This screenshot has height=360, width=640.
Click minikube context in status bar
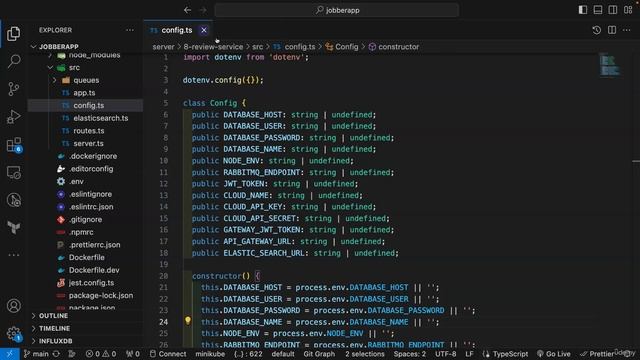[x=210, y=354]
